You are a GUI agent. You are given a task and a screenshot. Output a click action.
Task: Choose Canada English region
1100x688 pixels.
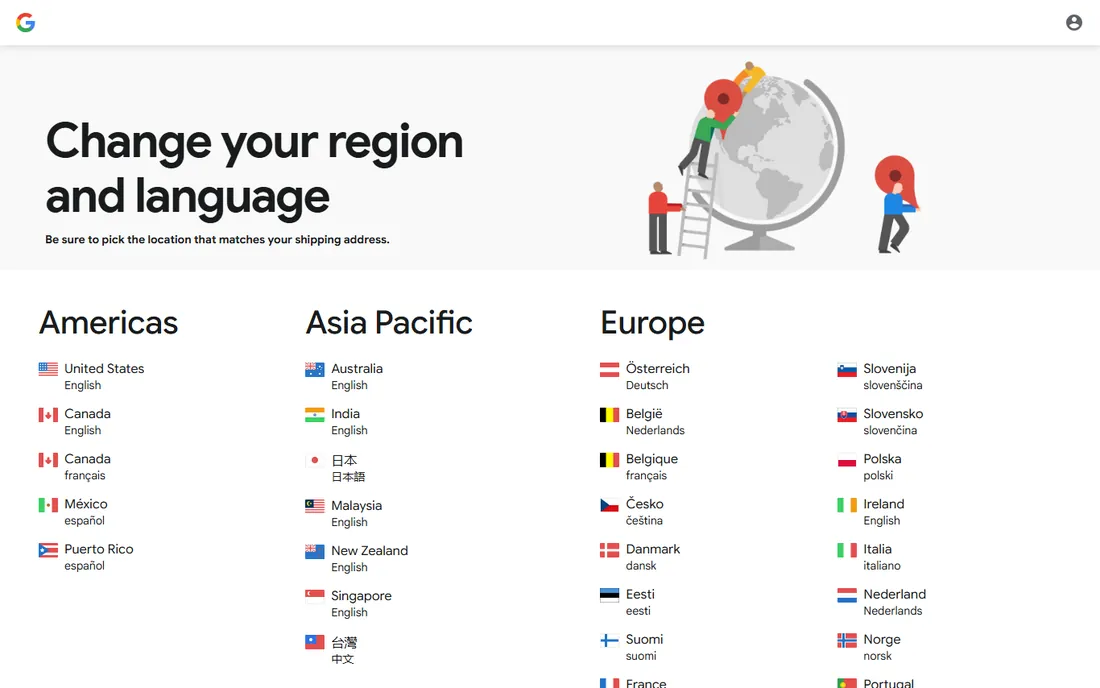pyautogui.click(x=74, y=421)
